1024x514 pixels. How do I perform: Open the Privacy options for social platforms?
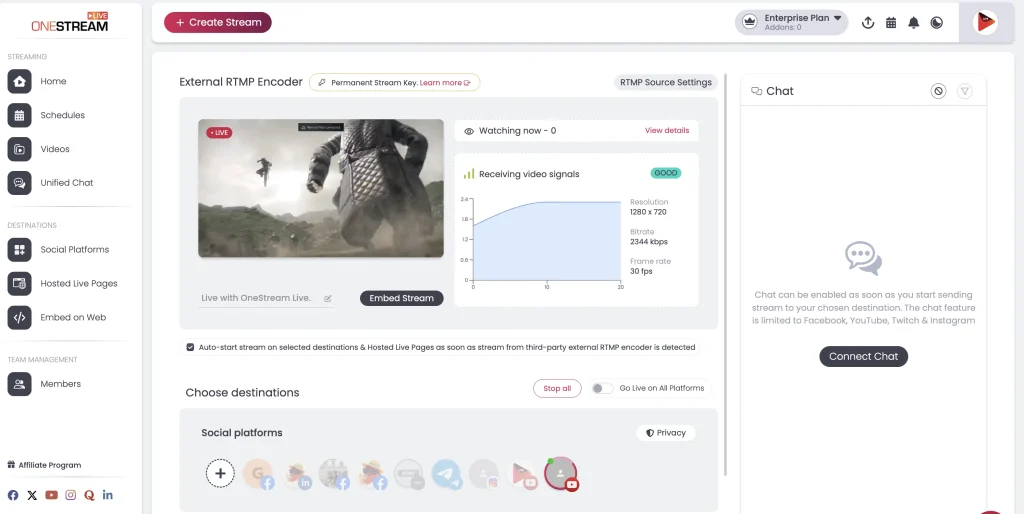pos(666,433)
